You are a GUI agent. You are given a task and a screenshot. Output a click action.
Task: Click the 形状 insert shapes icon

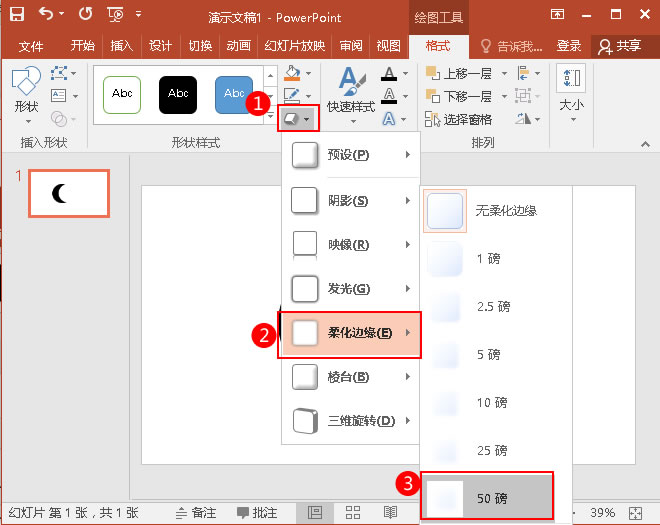[25, 89]
